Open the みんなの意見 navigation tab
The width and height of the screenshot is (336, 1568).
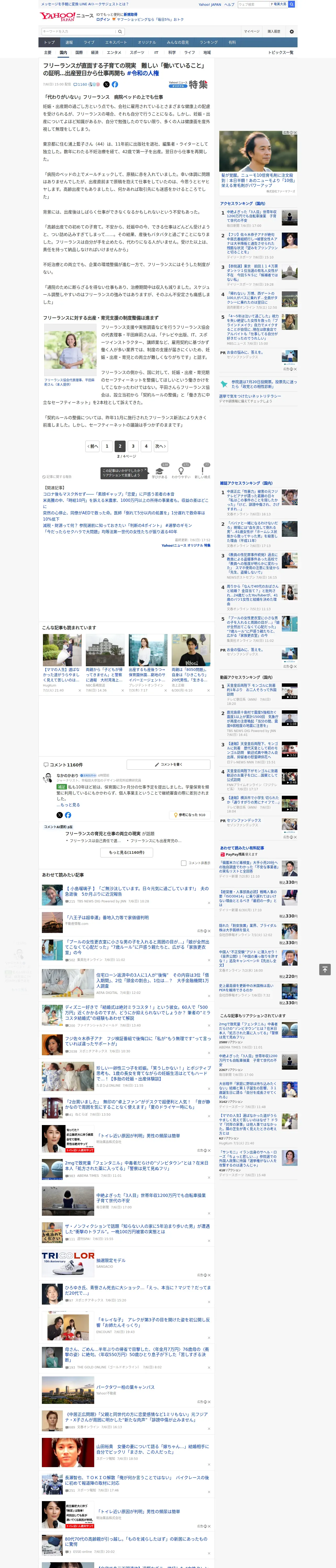pyautogui.click(x=177, y=42)
